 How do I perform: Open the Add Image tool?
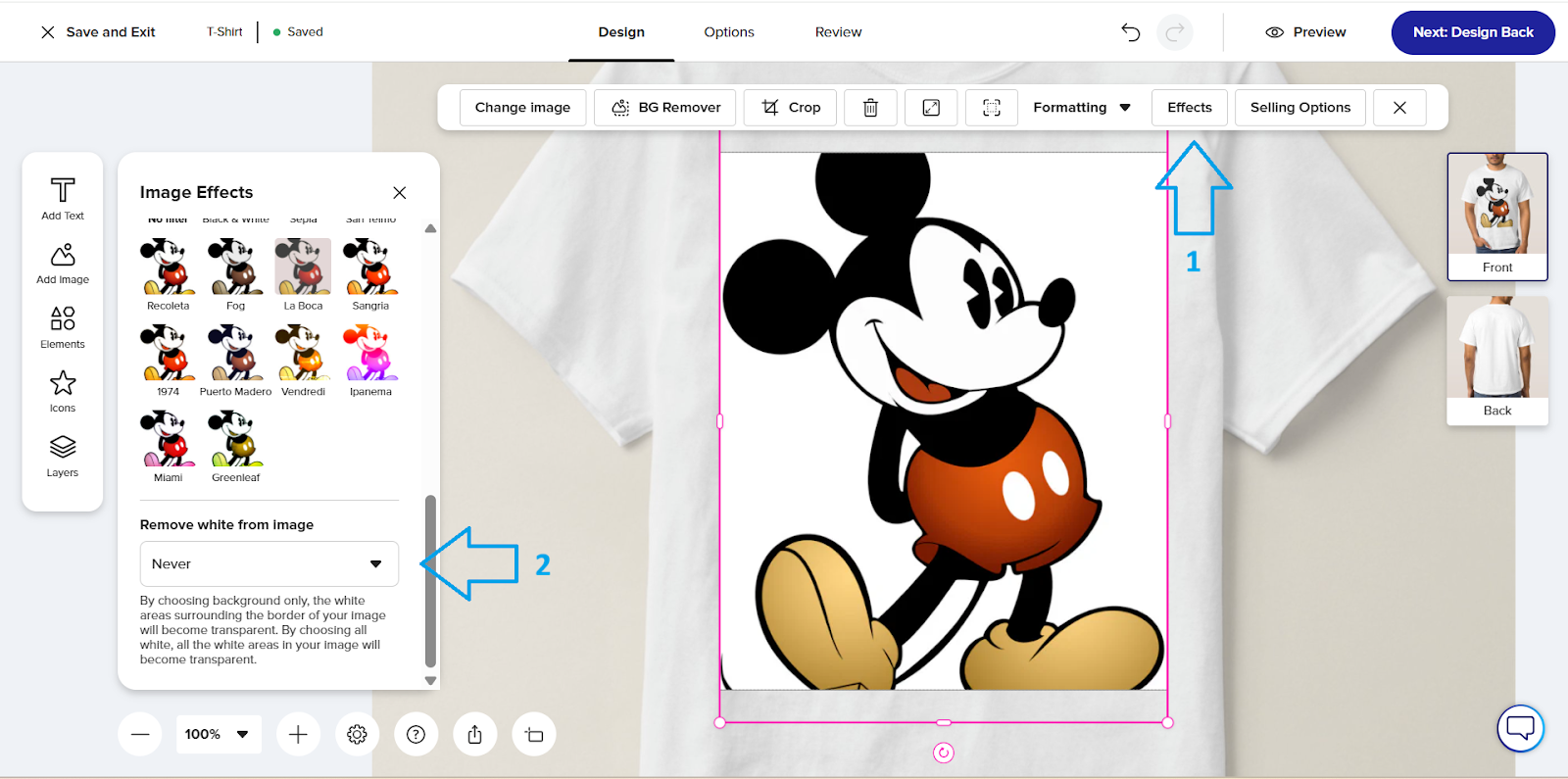point(63,264)
